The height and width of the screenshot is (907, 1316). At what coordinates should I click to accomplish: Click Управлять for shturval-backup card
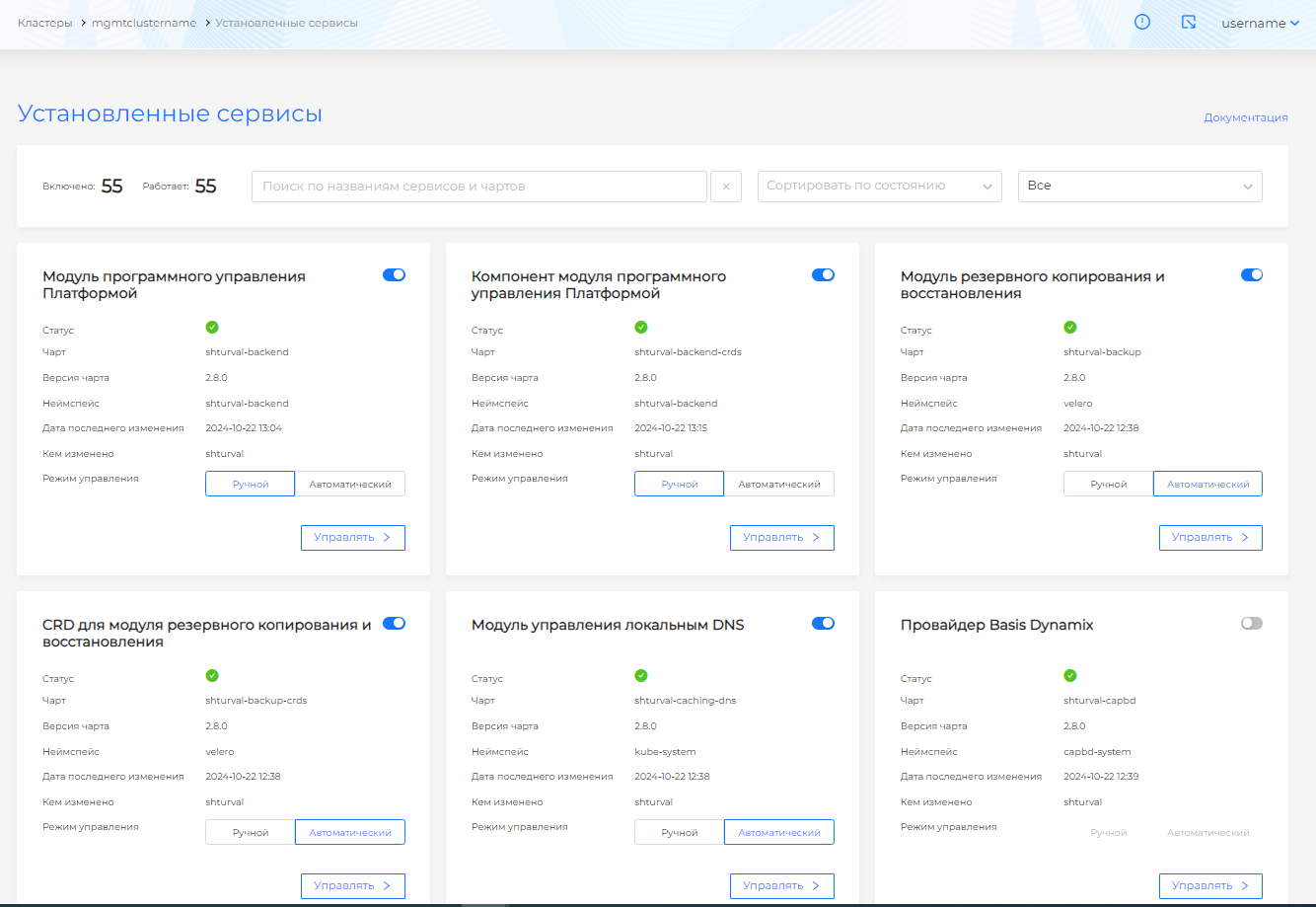[x=1211, y=538]
